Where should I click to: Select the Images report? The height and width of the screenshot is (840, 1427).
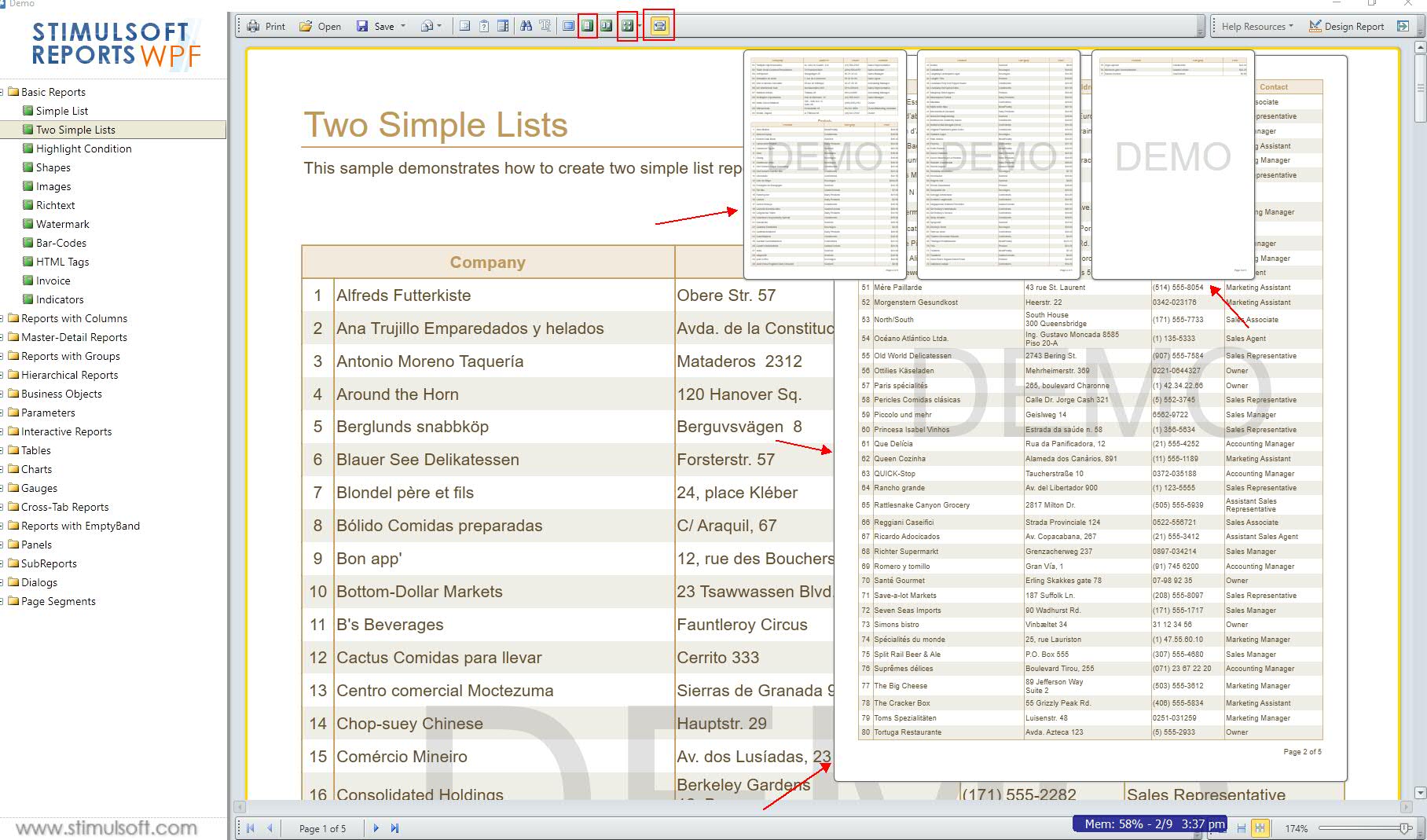click(53, 186)
